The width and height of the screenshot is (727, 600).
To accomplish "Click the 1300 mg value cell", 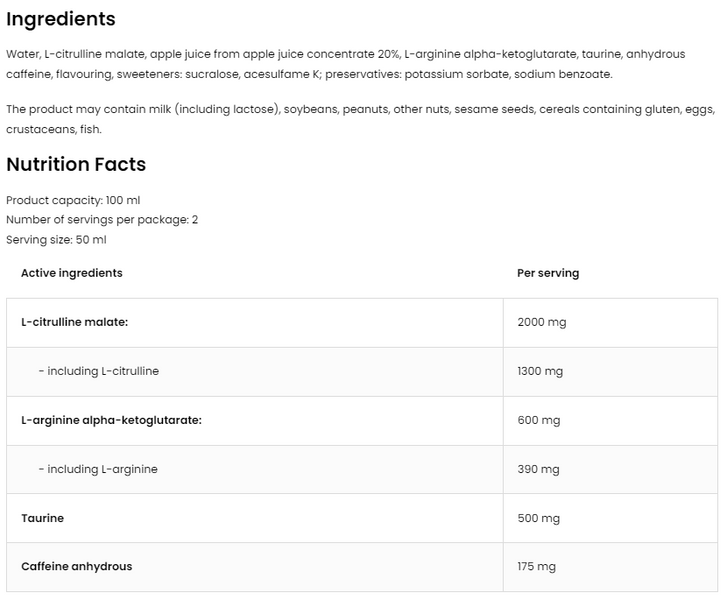I will point(610,372).
